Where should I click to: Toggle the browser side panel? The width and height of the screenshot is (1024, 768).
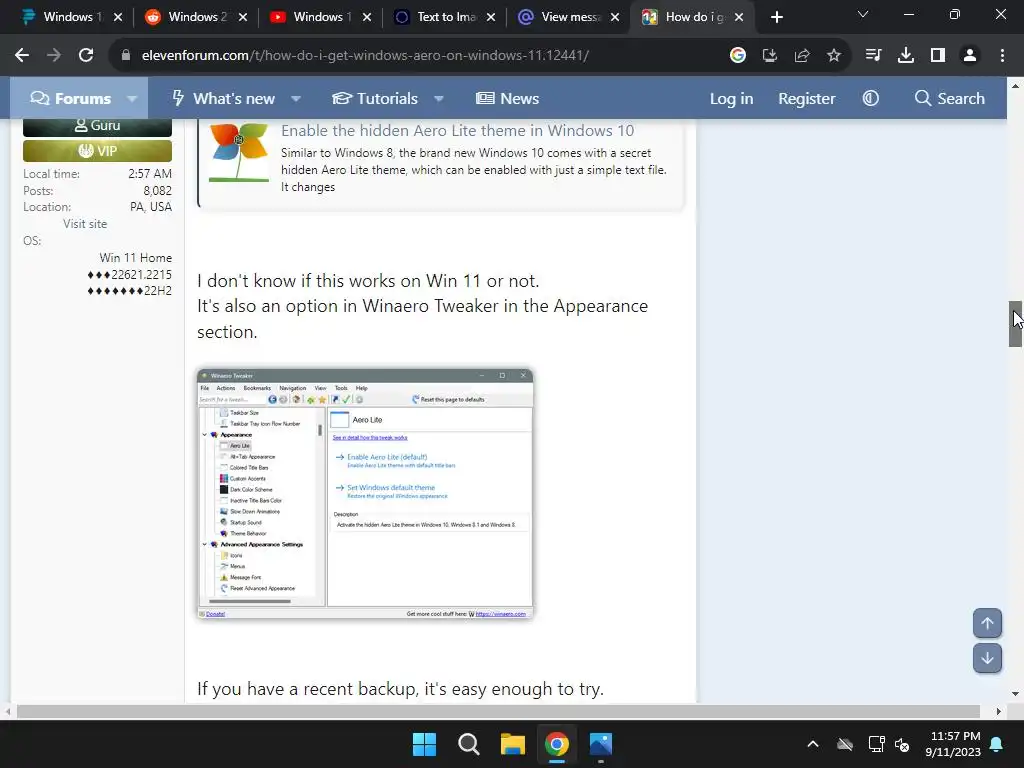(x=938, y=56)
